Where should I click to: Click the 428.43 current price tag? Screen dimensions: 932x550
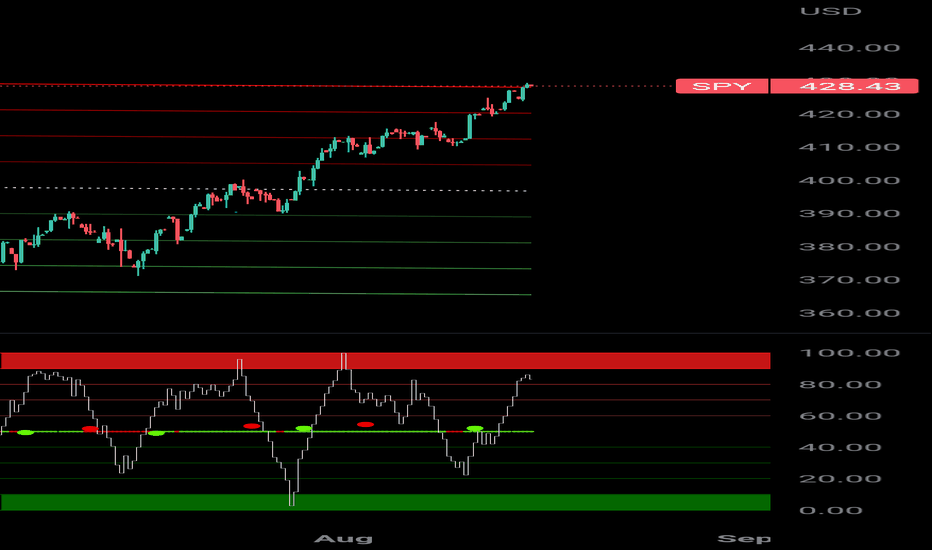pyautogui.click(x=844, y=86)
